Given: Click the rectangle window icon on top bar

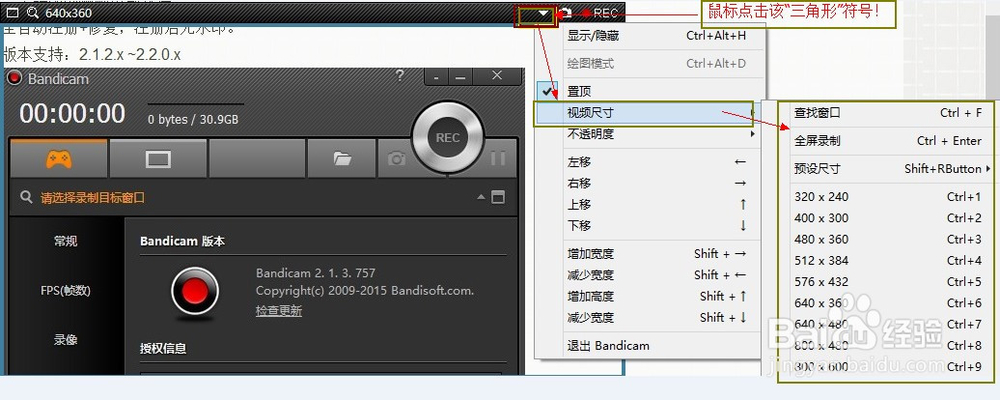Looking at the screenshot, I should (12, 13).
